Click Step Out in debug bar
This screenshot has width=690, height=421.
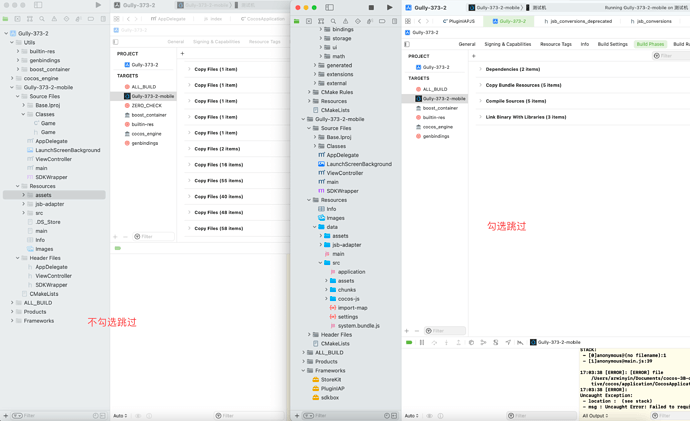coord(459,342)
